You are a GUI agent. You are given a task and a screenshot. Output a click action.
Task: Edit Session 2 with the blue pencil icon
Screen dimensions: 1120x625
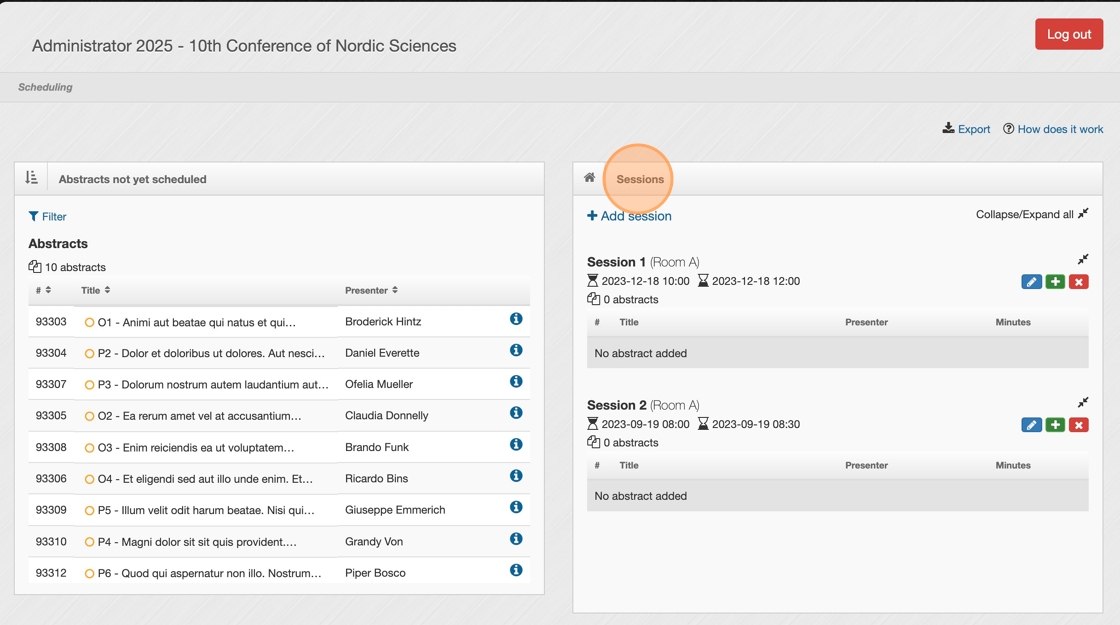pos(1031,425)
